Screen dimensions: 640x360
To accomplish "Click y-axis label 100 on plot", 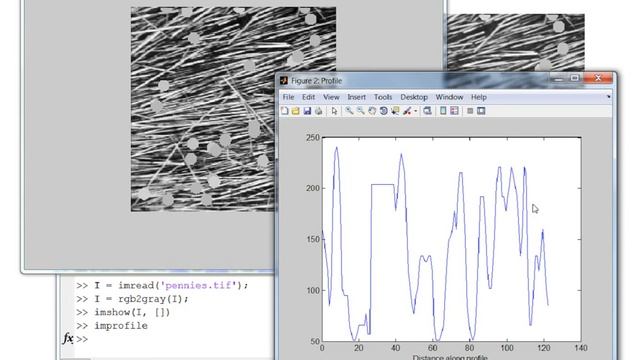I will coord(313,291).
